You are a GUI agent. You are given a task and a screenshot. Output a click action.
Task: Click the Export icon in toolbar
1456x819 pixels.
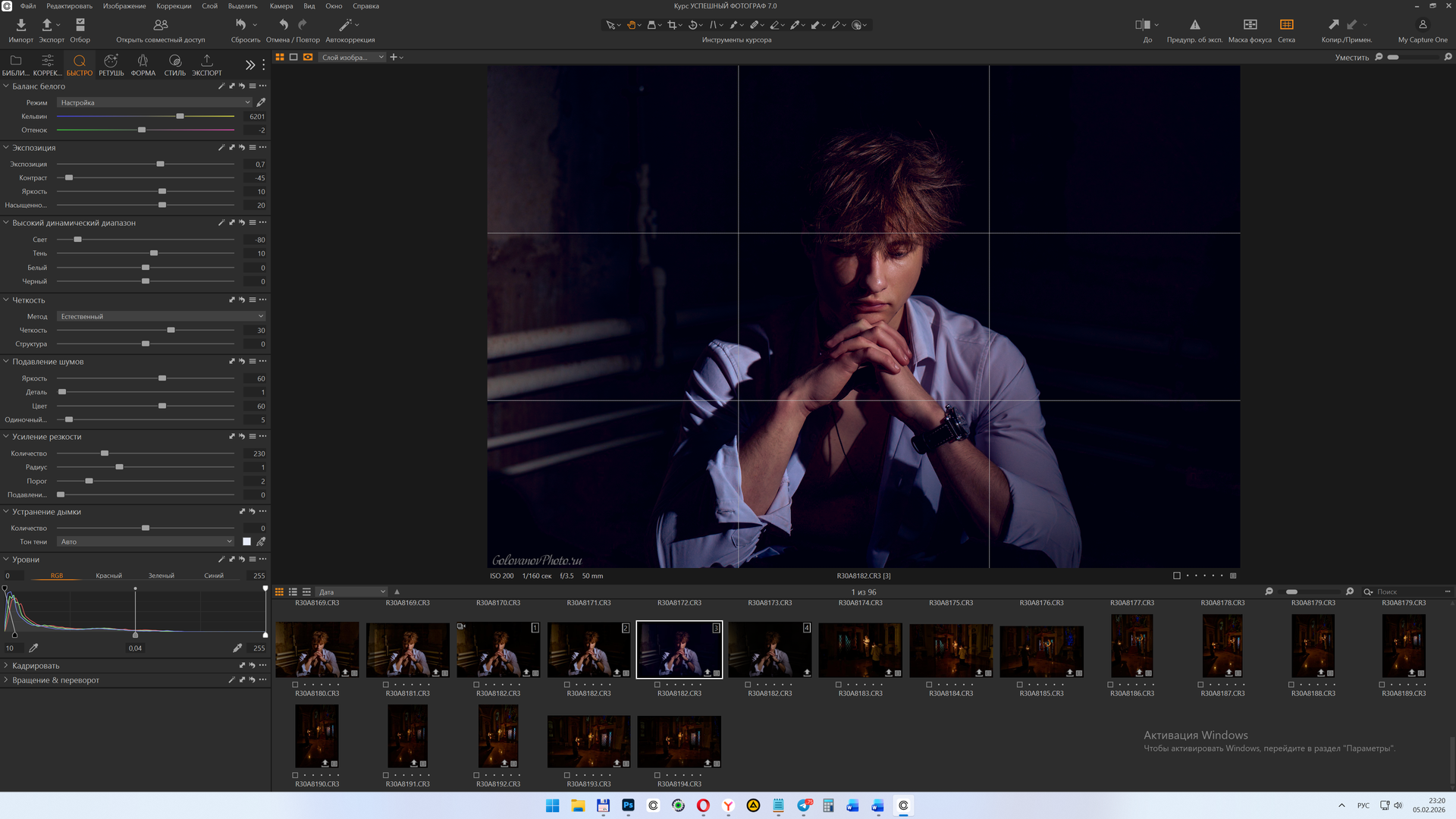[x=47, y=26]
